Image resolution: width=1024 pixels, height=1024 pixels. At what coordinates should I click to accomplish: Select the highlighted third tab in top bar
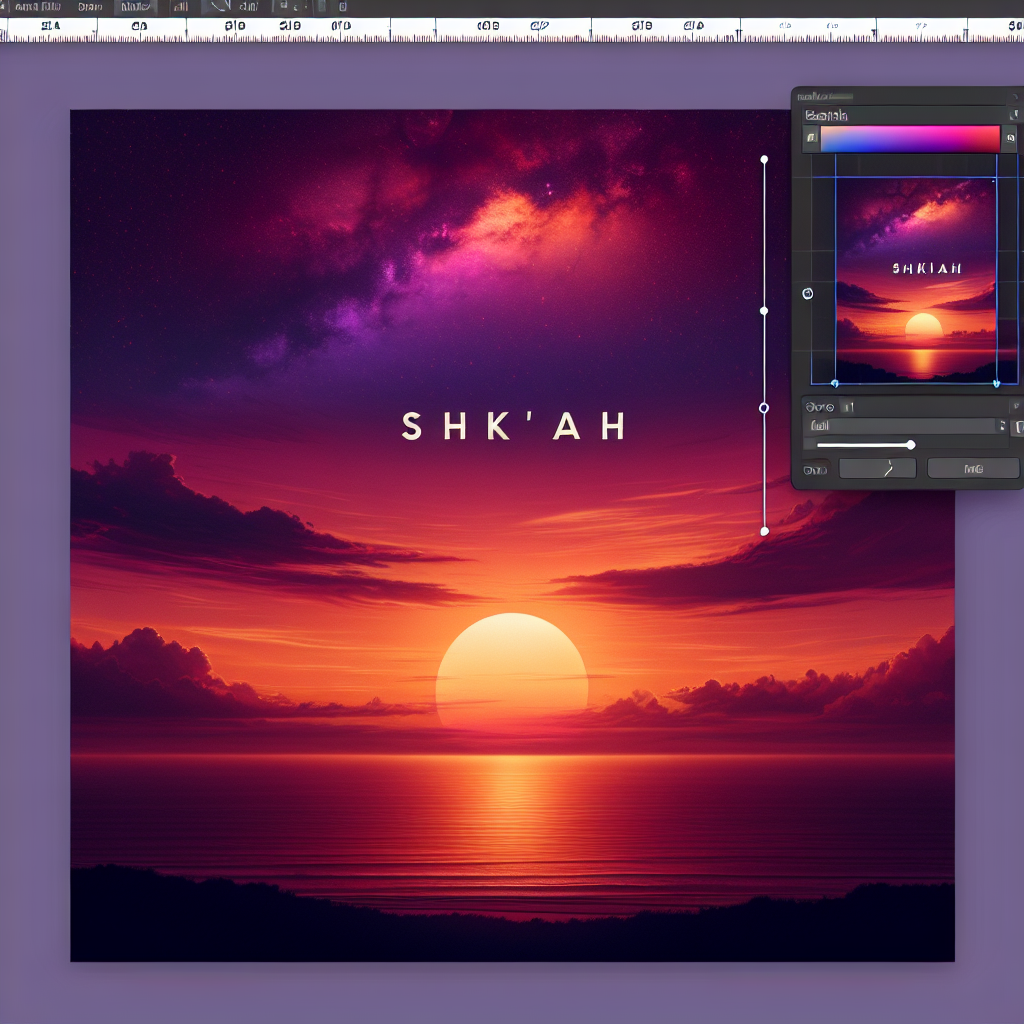(137, 6)
